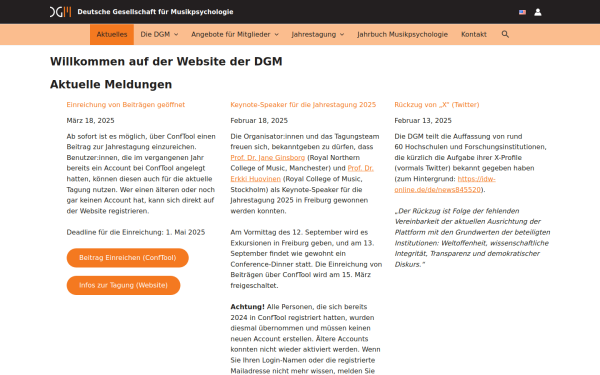Open the user account icon
This screenshot has height=375, width=600.
click(x=538, y=12)
